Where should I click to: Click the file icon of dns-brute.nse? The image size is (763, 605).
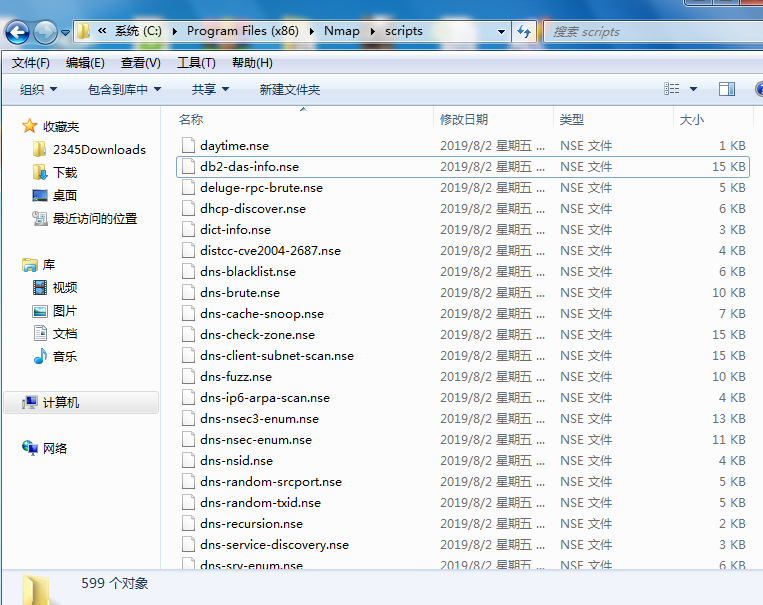point(188,292)
